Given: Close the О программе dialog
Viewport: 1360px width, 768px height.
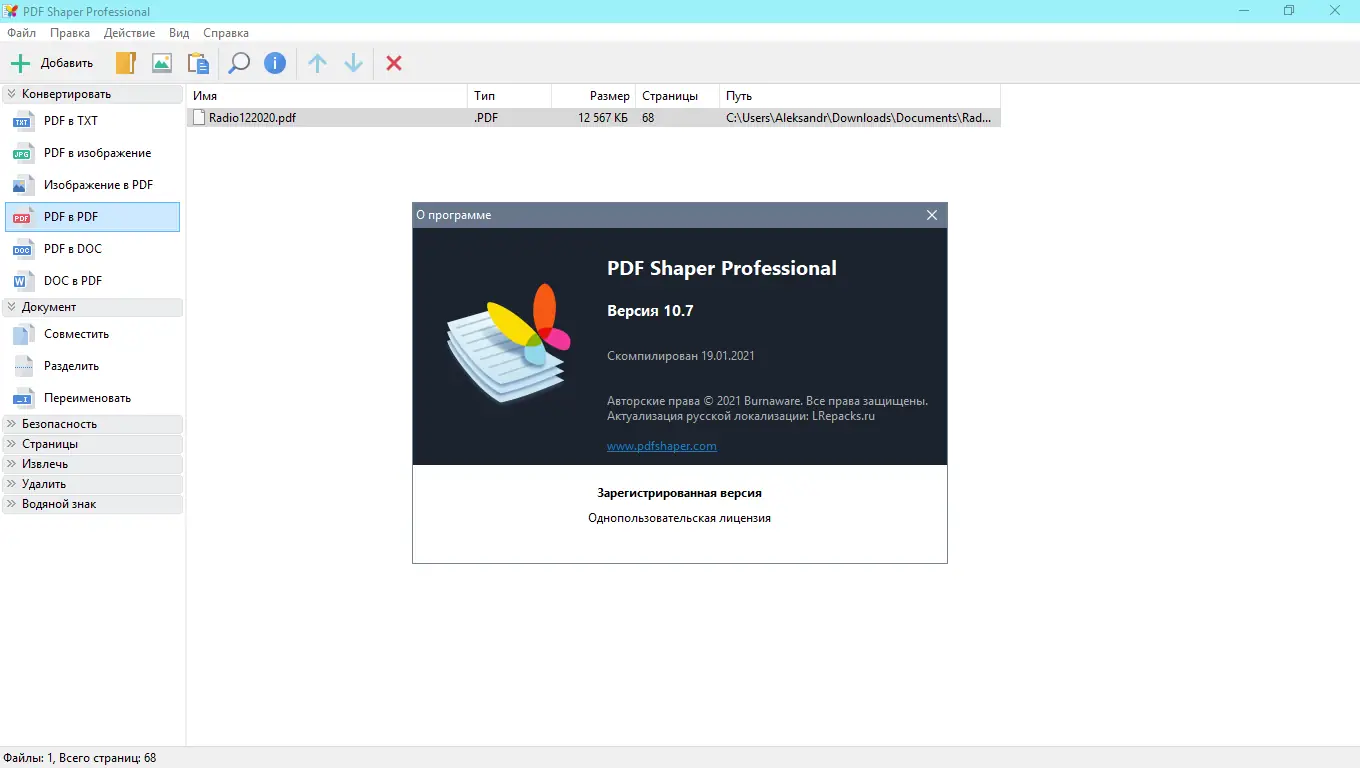Looking at the screenshot, I should click(x=932, y=215).
